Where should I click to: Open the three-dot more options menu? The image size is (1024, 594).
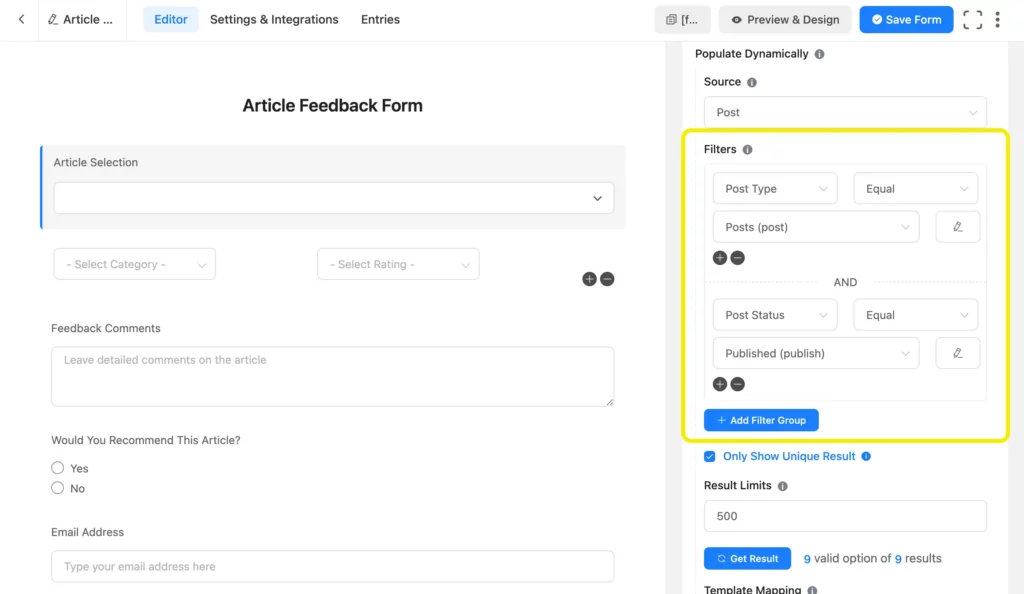[x=997, y=20]
